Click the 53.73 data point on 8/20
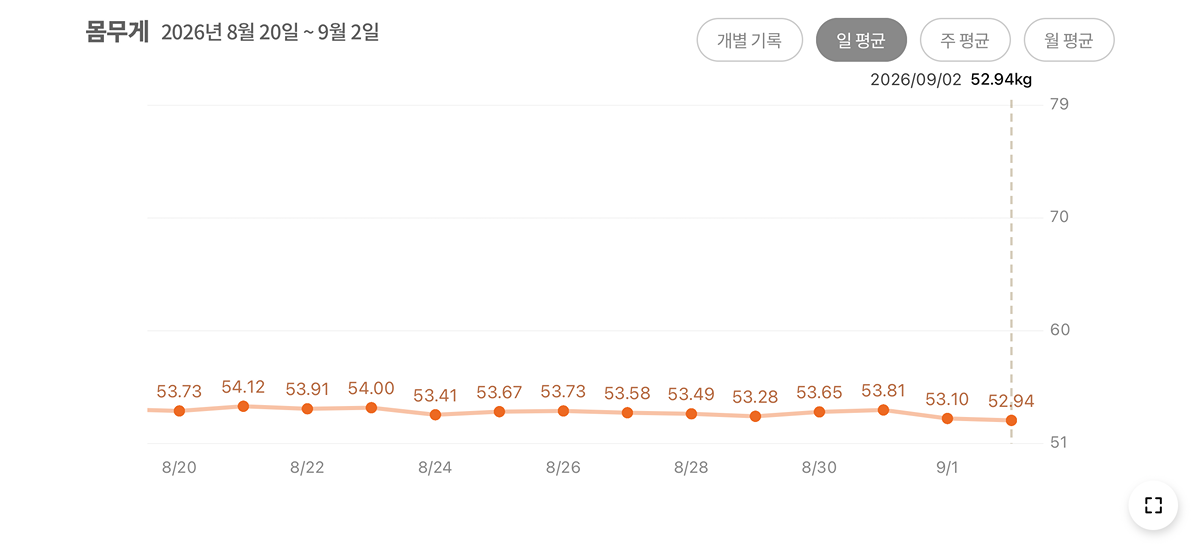The width and height of the screenshot is (1200, 552). pos(179,411)
